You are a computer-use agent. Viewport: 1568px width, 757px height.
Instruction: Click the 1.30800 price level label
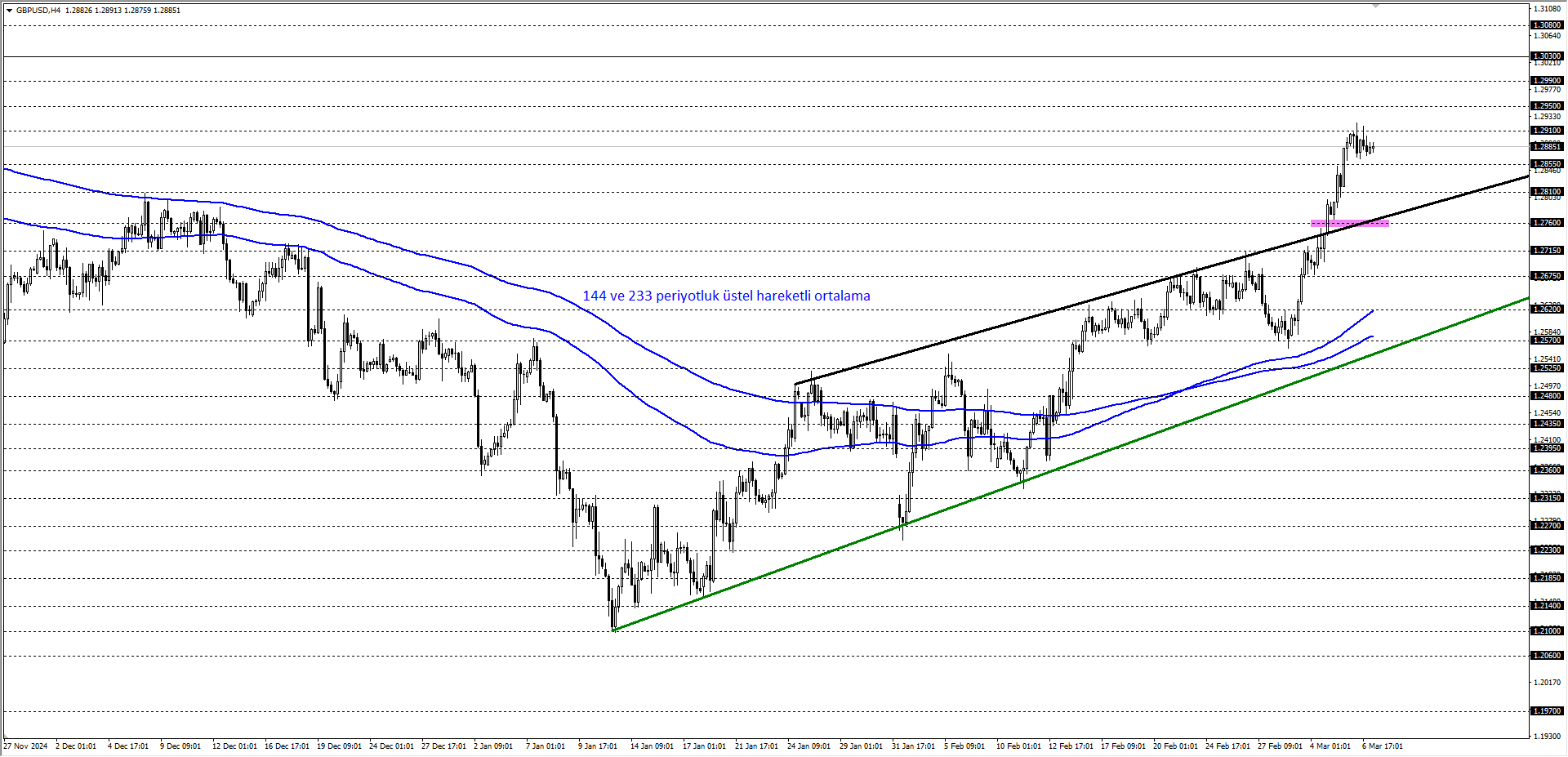click(1547, 25)
